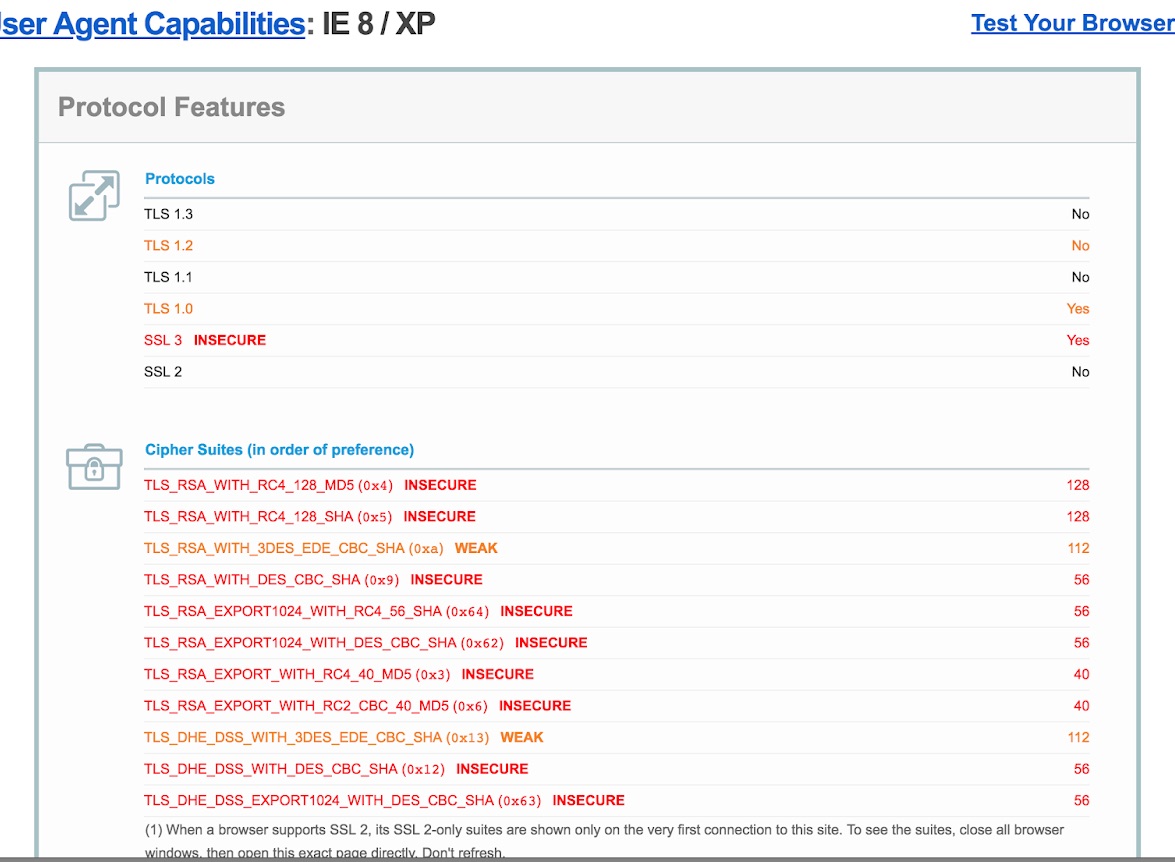Click the Cipher Suites padlock briefcase icon

click(x=94, y=466)
